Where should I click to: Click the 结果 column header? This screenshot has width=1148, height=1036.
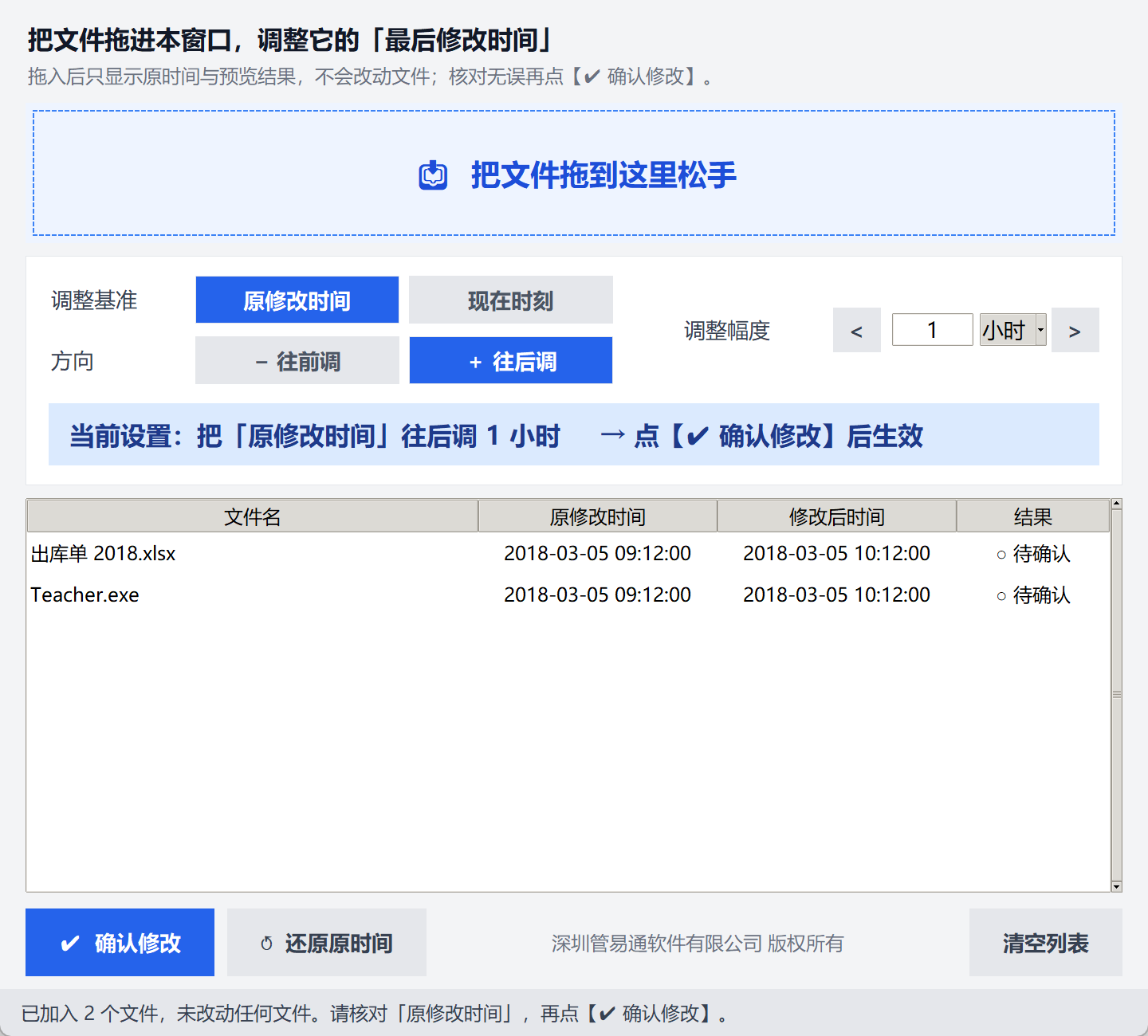[x=1033, y=516]
